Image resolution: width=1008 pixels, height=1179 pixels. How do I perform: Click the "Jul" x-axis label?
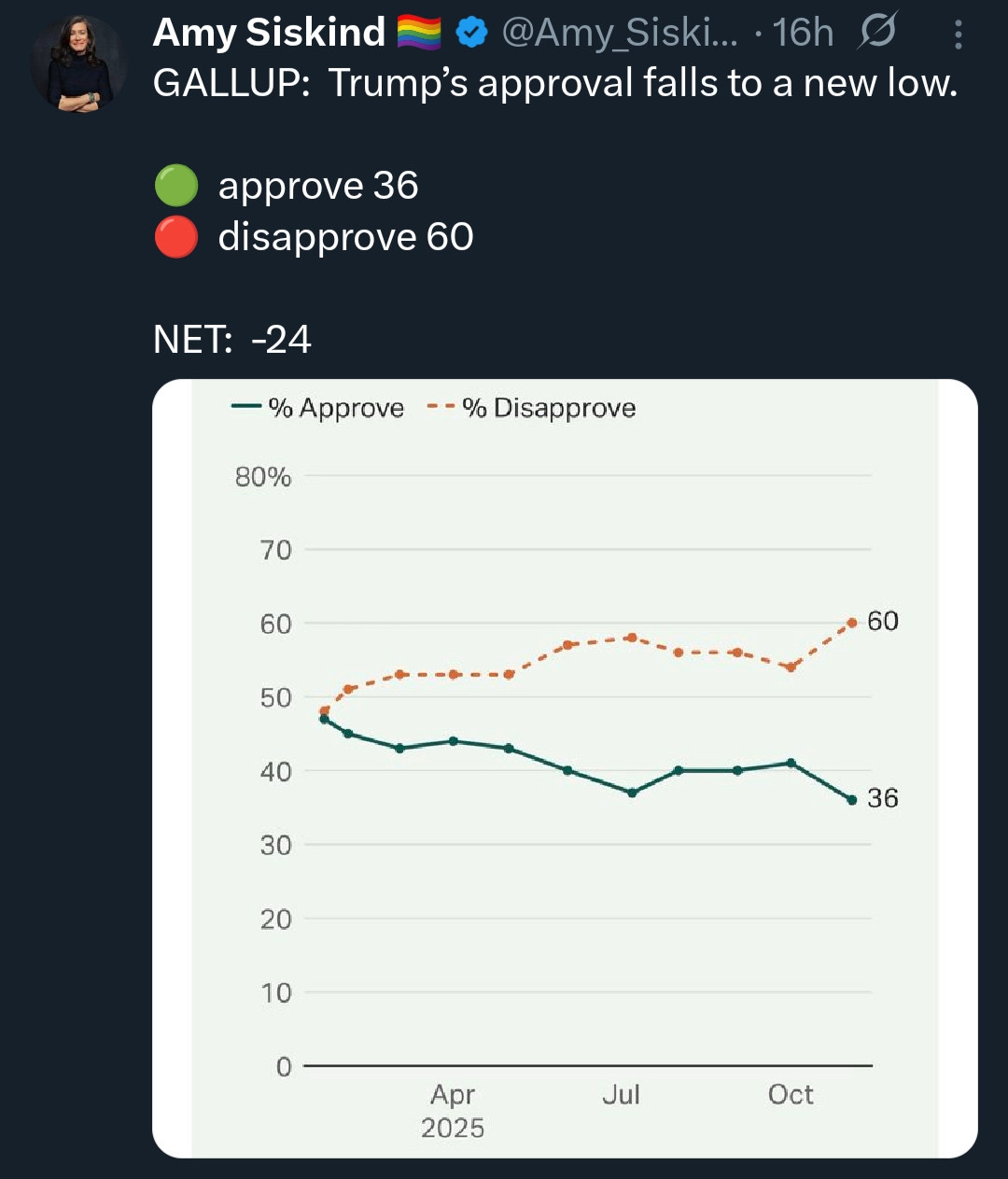[x=621, y=1094]
